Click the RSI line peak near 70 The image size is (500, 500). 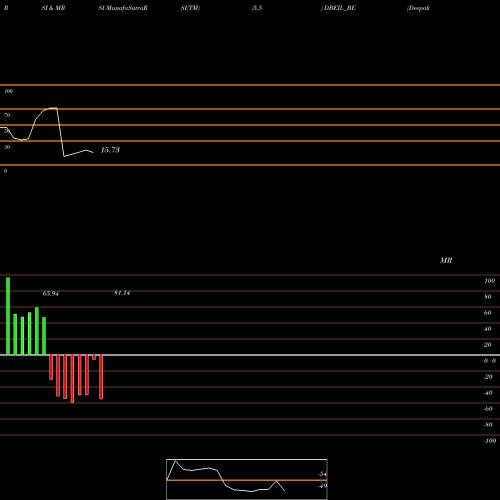[x=53, y=108]
